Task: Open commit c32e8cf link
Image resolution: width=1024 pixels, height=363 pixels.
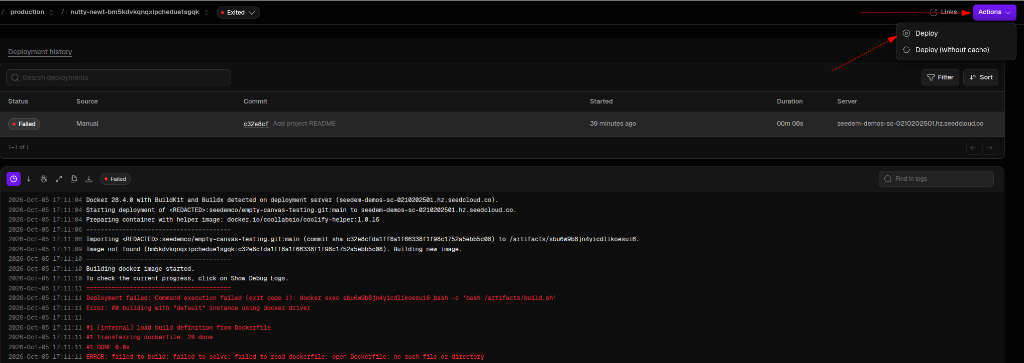Action: click(x=256, y=124)
